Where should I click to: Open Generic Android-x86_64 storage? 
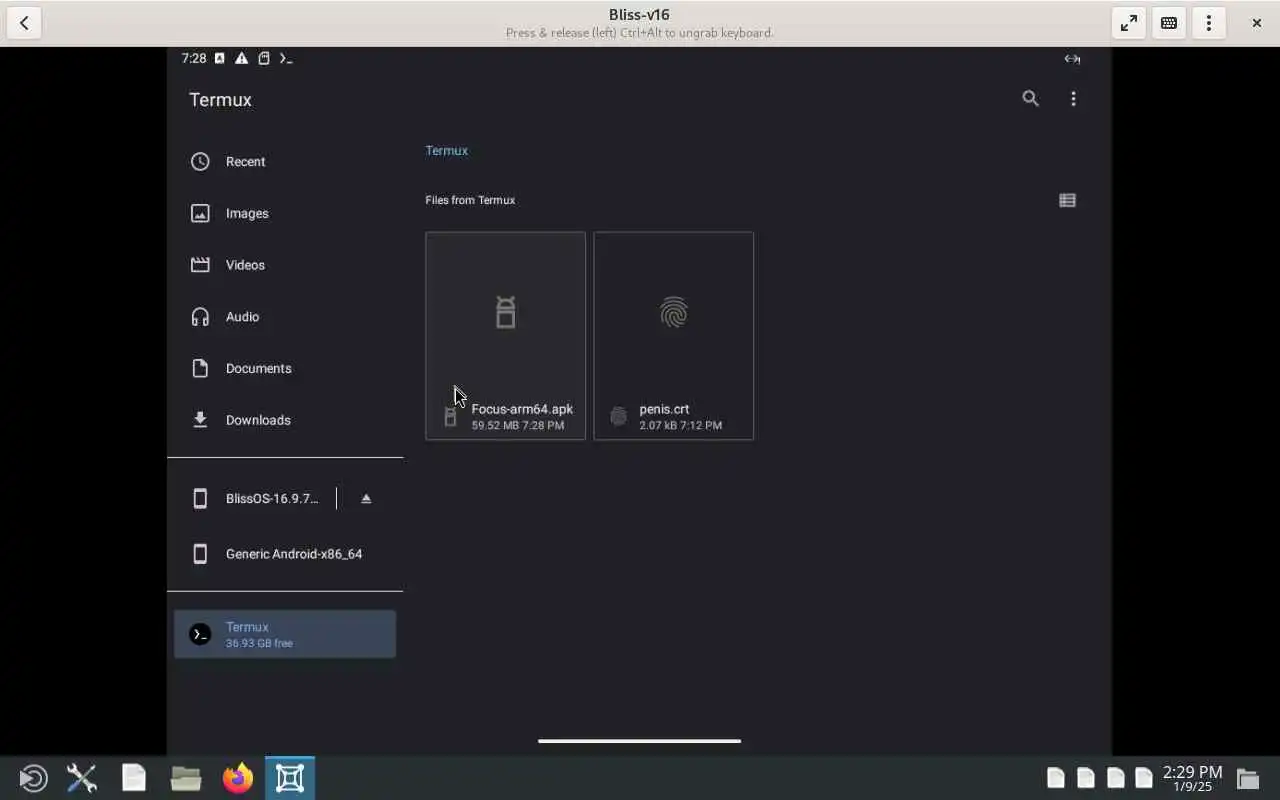click(285, 554)
